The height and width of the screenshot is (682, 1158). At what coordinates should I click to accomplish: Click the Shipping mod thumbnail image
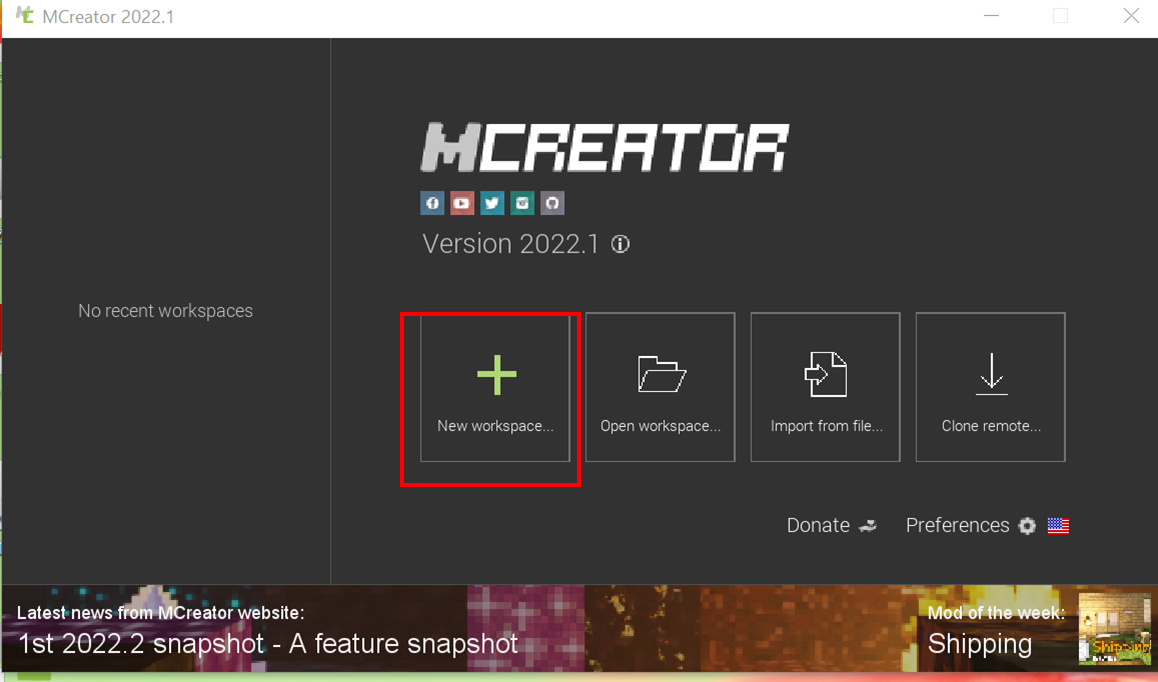click(1115, 629)
